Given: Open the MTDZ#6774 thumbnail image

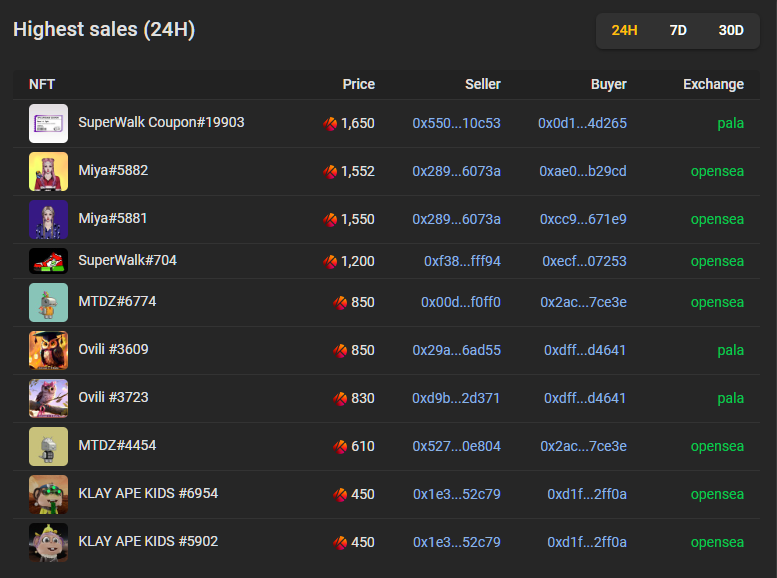Looking at the screenshot, I should 48,302.
